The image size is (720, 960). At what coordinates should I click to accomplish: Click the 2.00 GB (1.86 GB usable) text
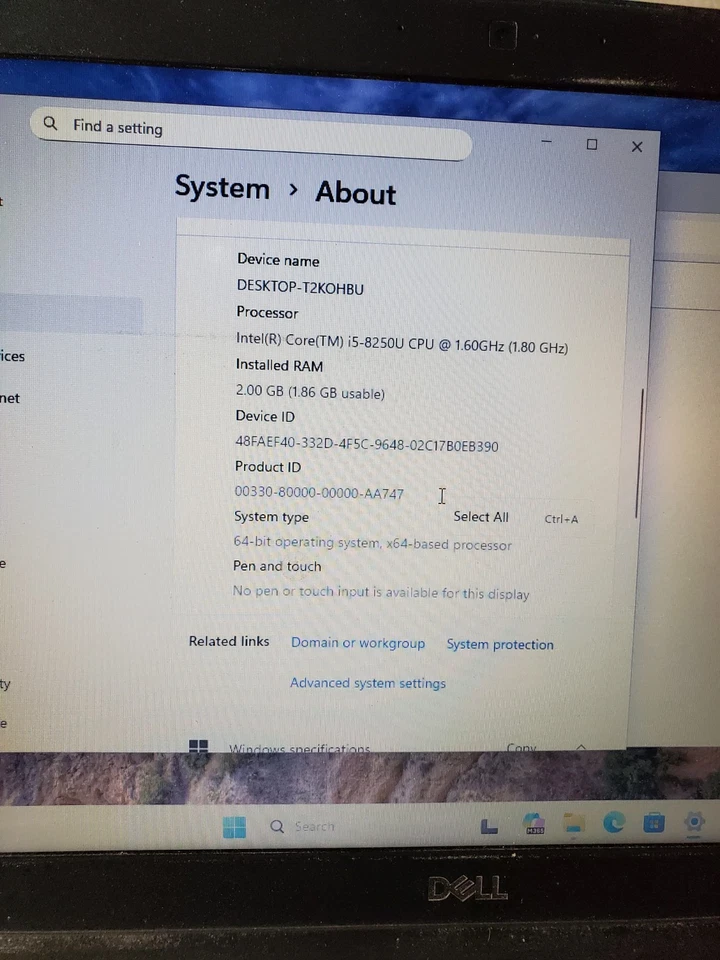coord(310,392)
